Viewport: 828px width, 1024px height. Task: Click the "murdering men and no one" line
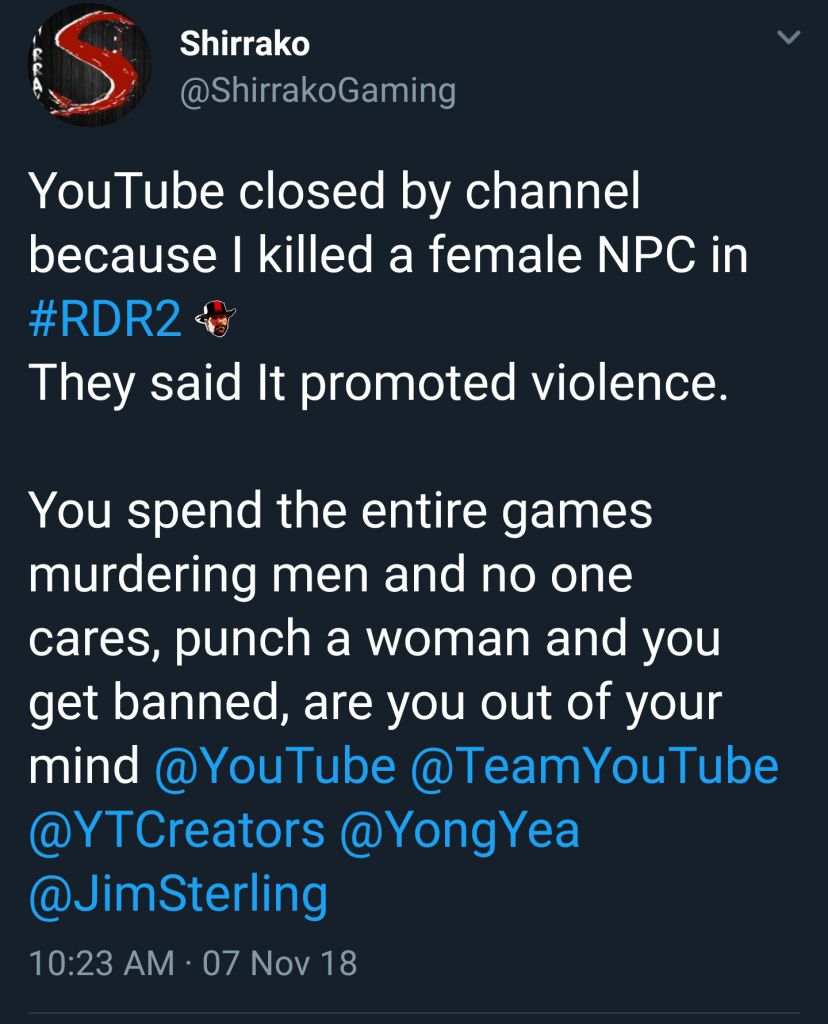(x=330, y=575)
